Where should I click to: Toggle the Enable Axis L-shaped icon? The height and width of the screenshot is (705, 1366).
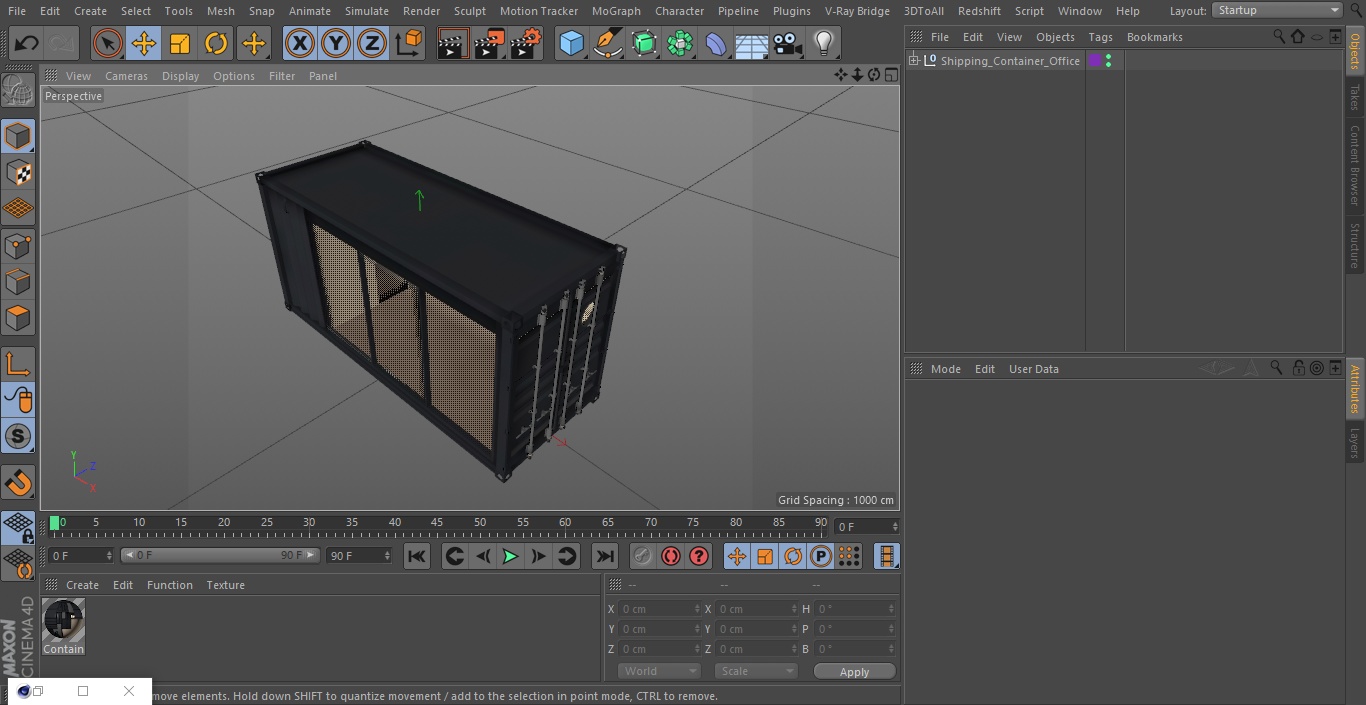click(x=18, y=364)
